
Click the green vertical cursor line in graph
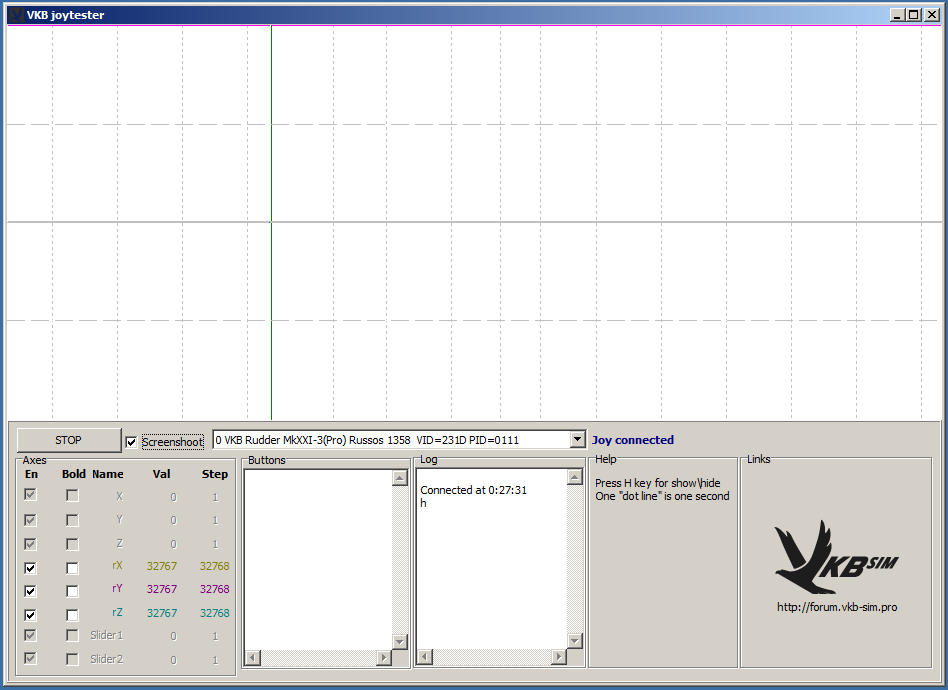coord(271,223)
